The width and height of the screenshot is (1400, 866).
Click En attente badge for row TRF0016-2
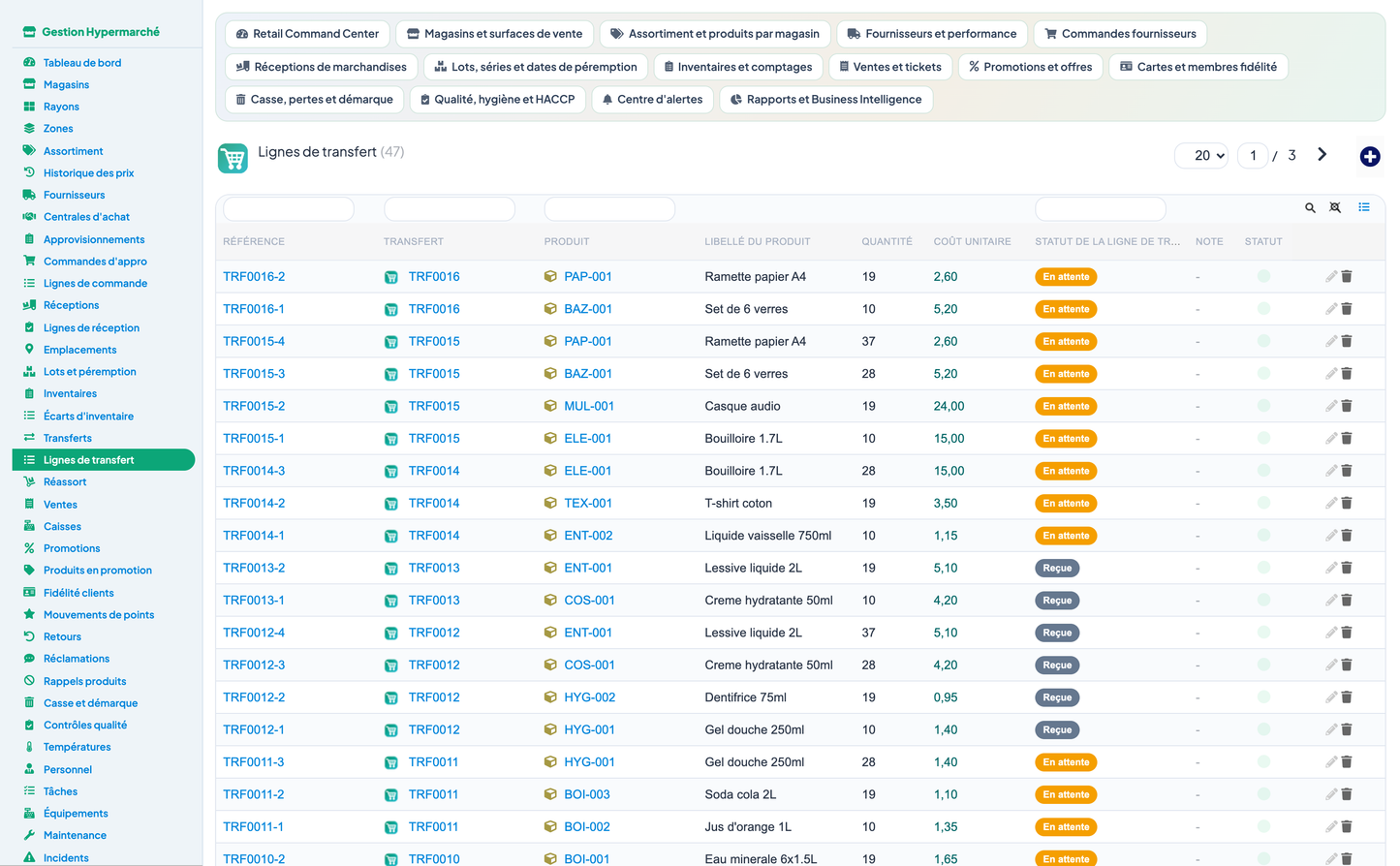(1066, 277)
